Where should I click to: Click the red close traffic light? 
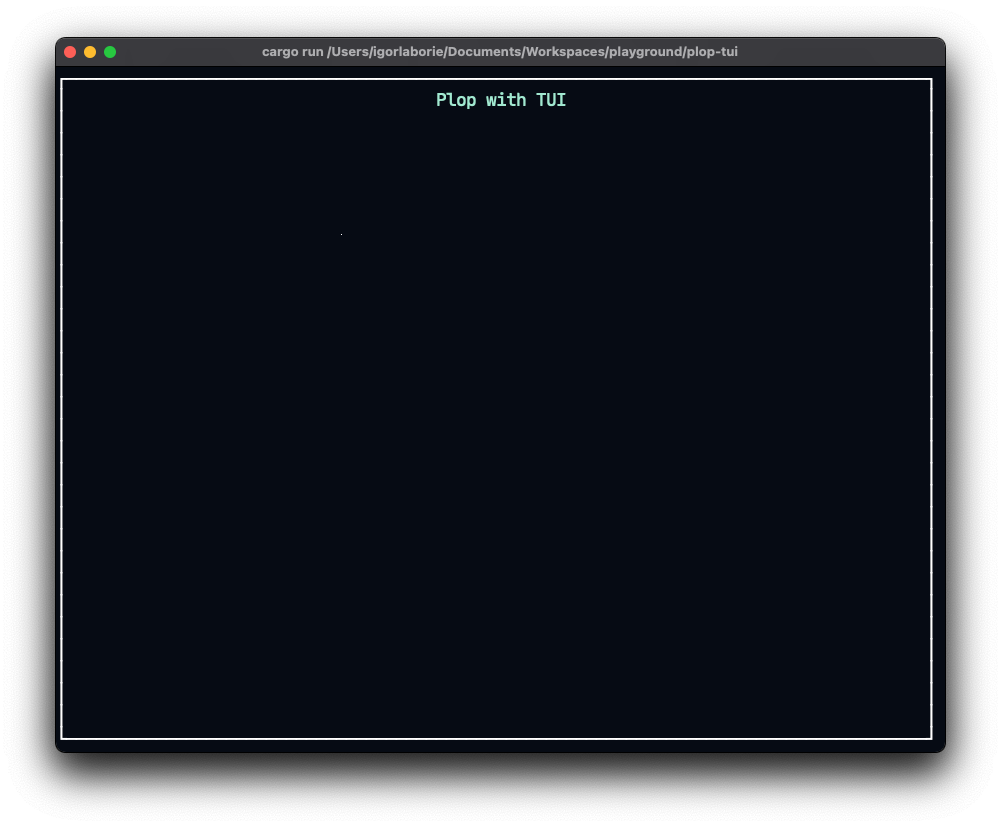70,51
